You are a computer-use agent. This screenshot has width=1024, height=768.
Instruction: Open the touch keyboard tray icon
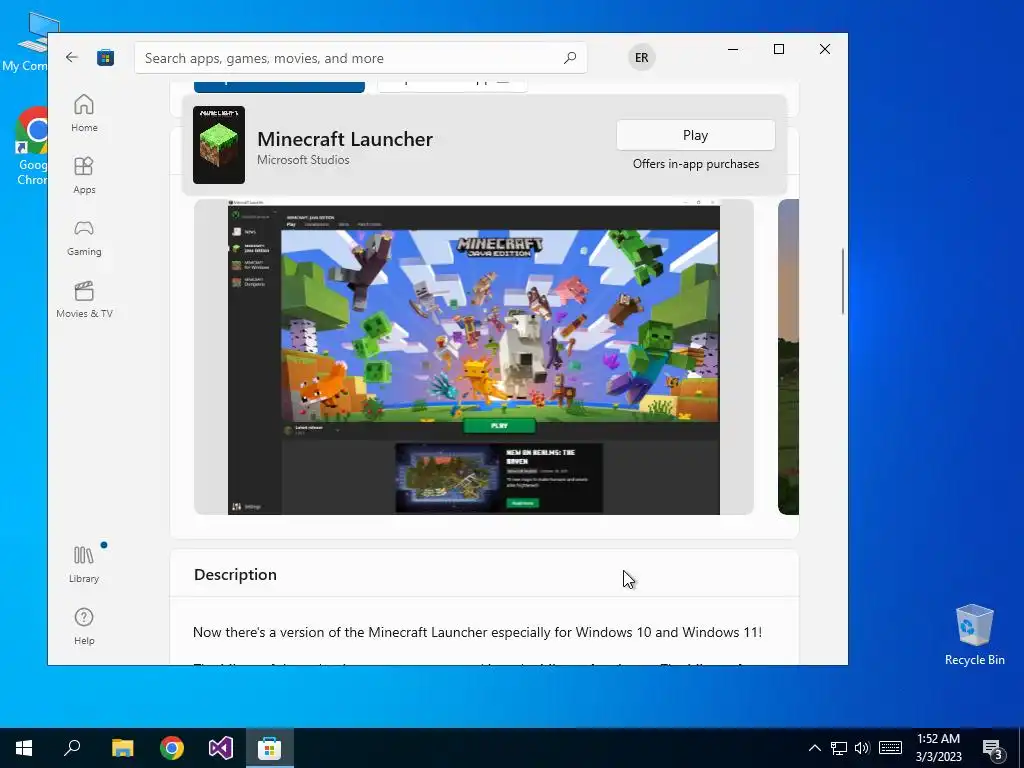point(890,748)
